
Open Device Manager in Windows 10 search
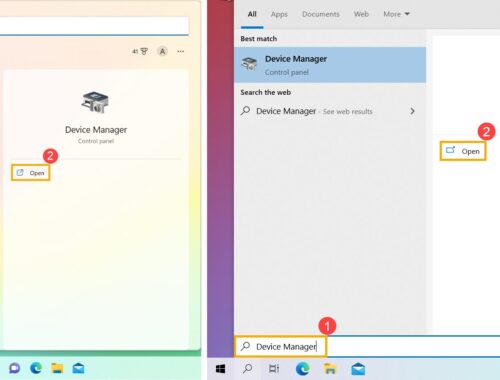tap(463, 151)
